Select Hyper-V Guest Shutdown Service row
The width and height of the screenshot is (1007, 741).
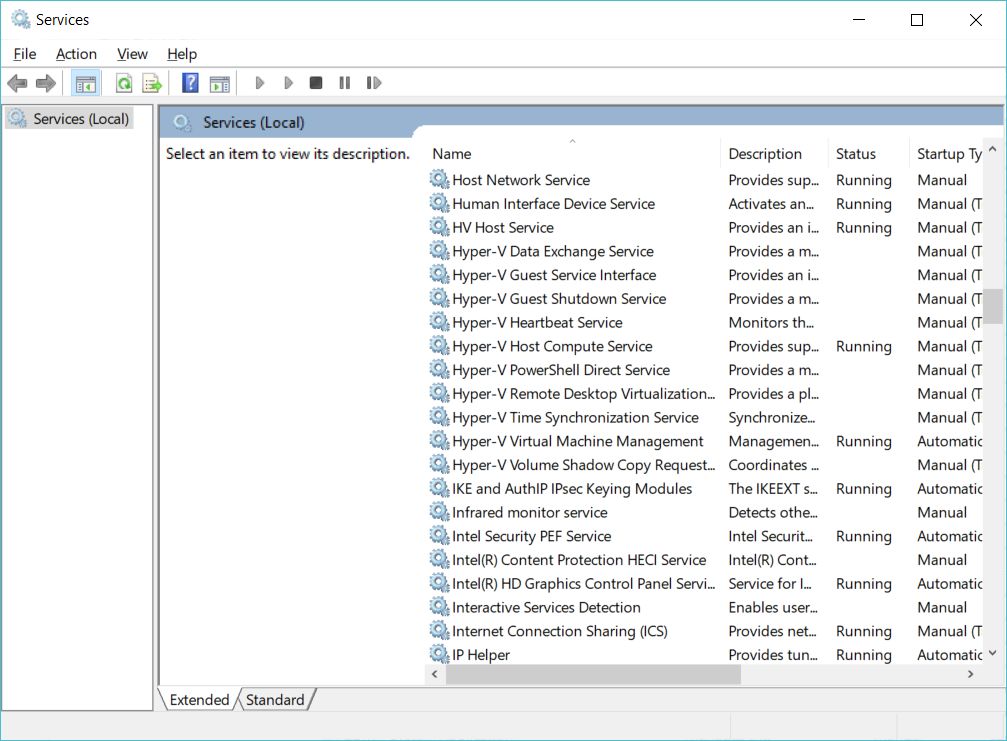(x=705, y=299)
